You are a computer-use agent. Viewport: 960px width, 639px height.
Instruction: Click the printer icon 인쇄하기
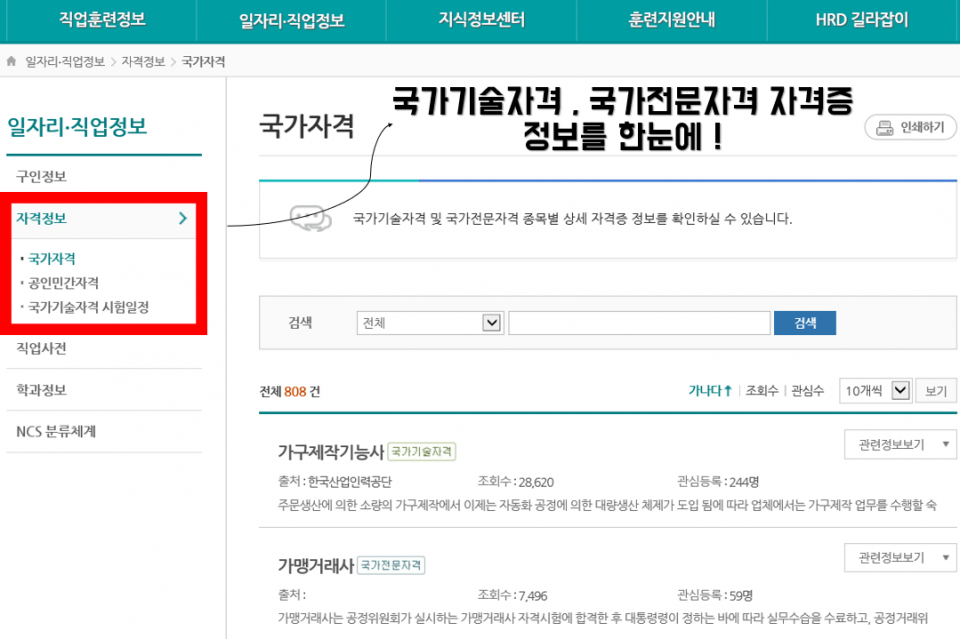click(x=884, y=128)
